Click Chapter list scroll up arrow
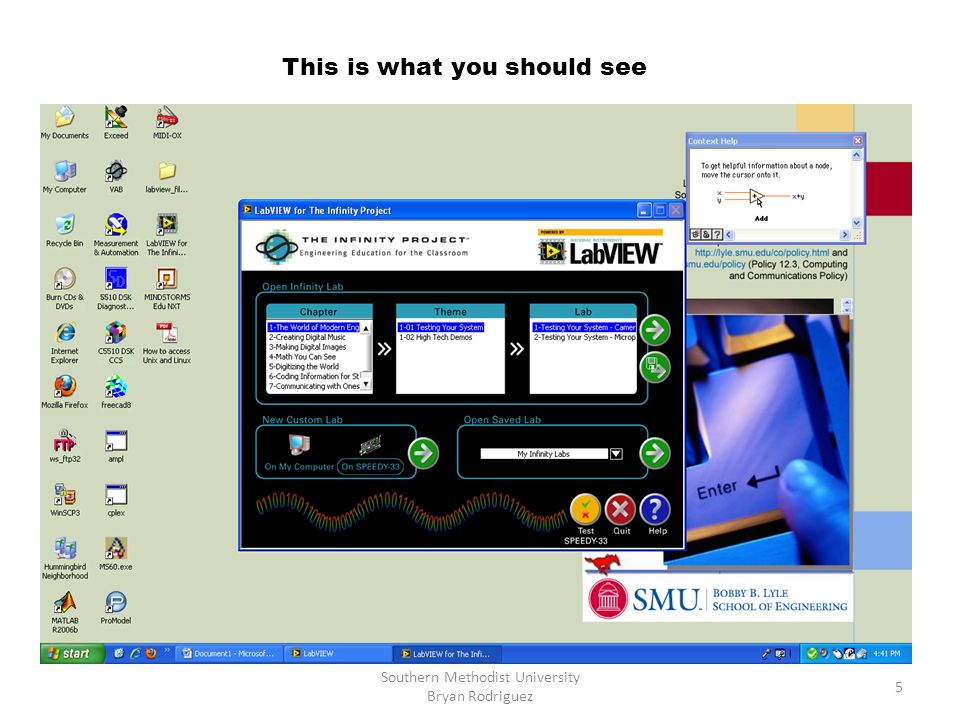960x720 pixels. tap(366, 328)
